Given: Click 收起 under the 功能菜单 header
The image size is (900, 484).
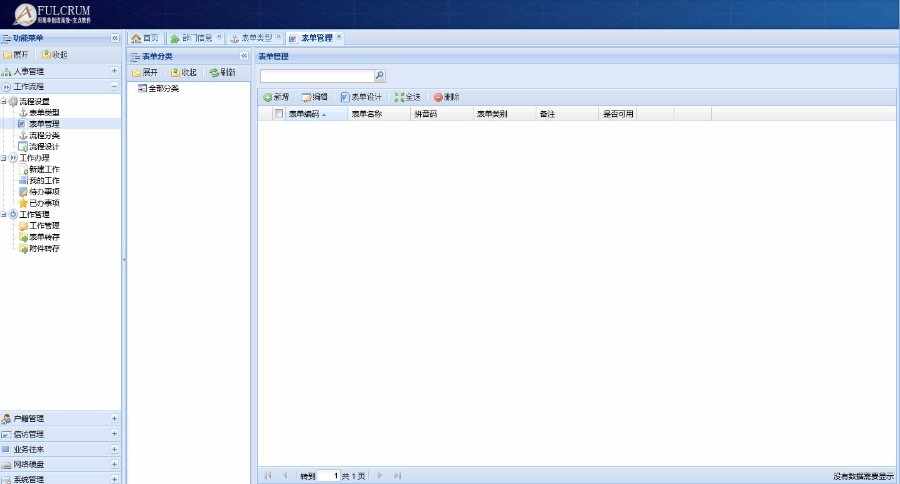Looking at the screenshot, I should pos(55,55).
